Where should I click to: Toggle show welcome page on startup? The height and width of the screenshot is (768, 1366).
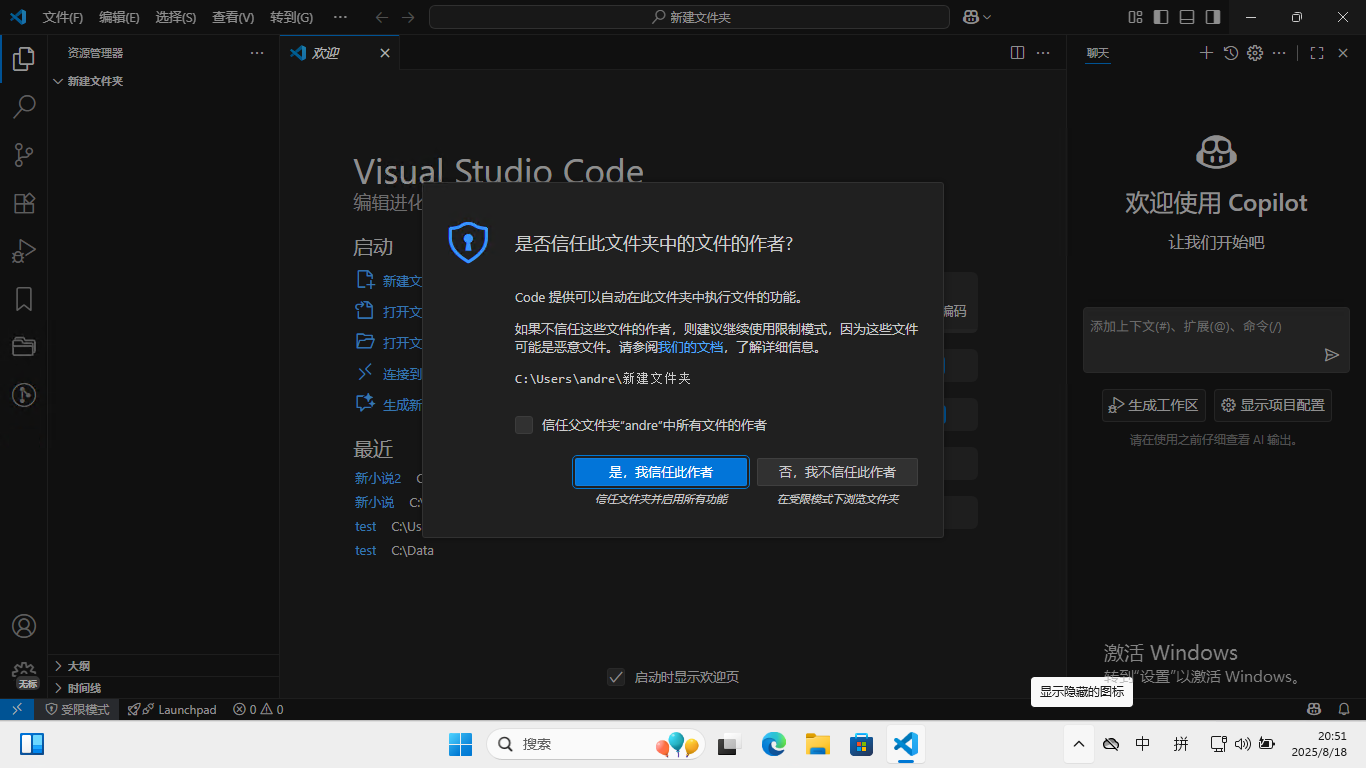click(x=616, y=677)
